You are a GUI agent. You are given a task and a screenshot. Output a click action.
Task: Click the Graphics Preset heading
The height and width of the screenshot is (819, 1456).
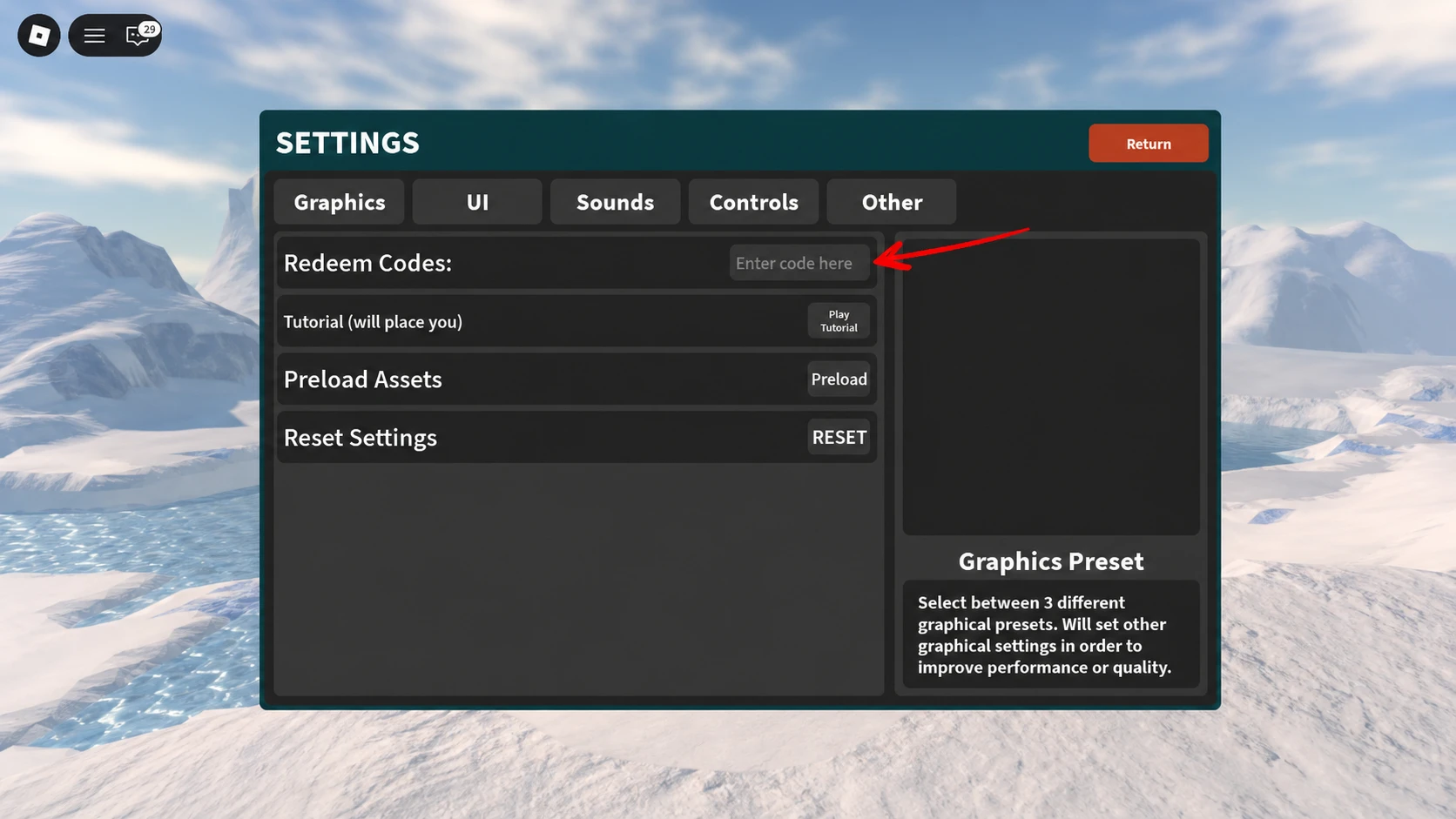pos(1051,561)
